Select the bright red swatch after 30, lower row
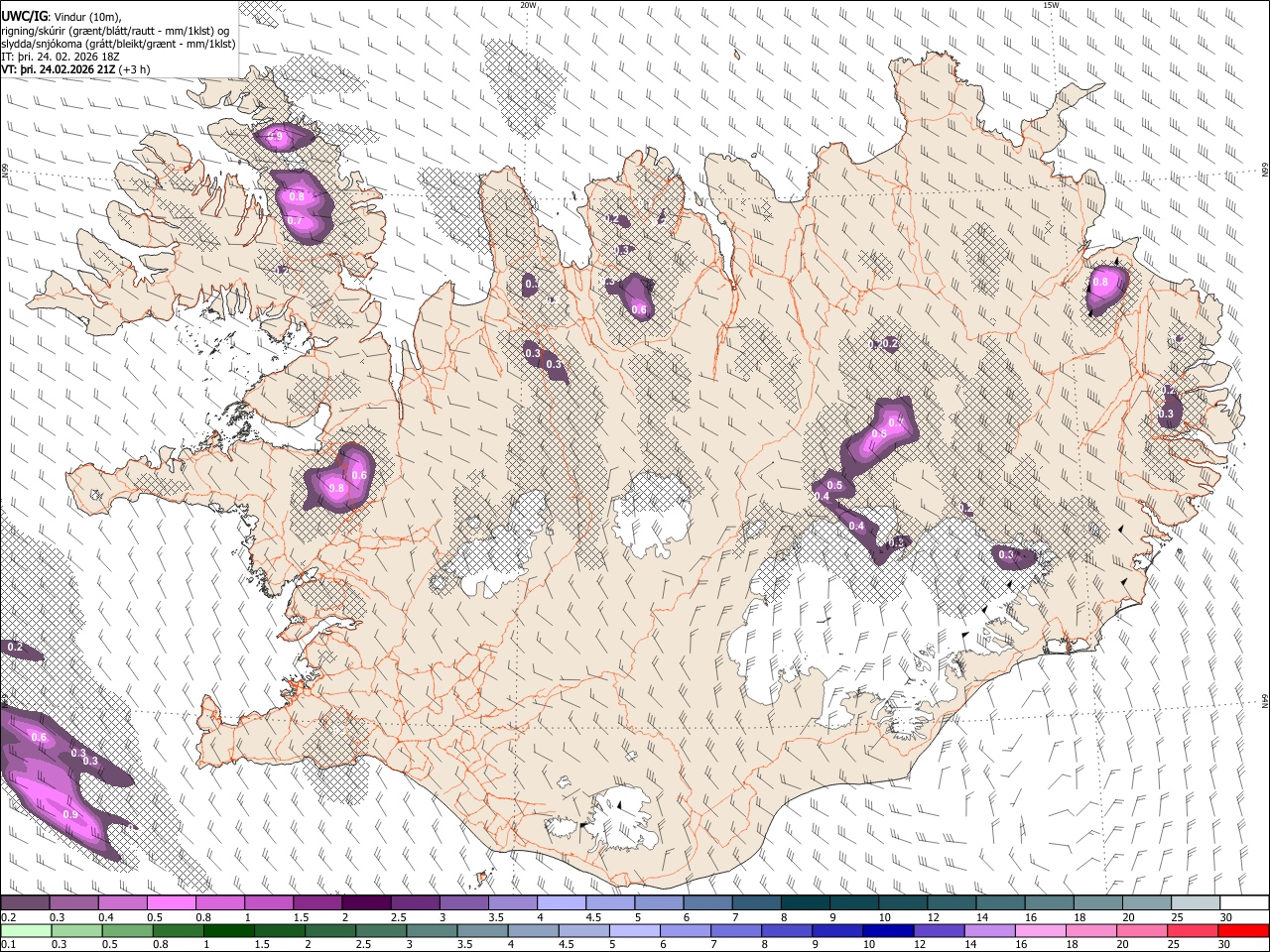1270x952 pixels. point(1242,930)
